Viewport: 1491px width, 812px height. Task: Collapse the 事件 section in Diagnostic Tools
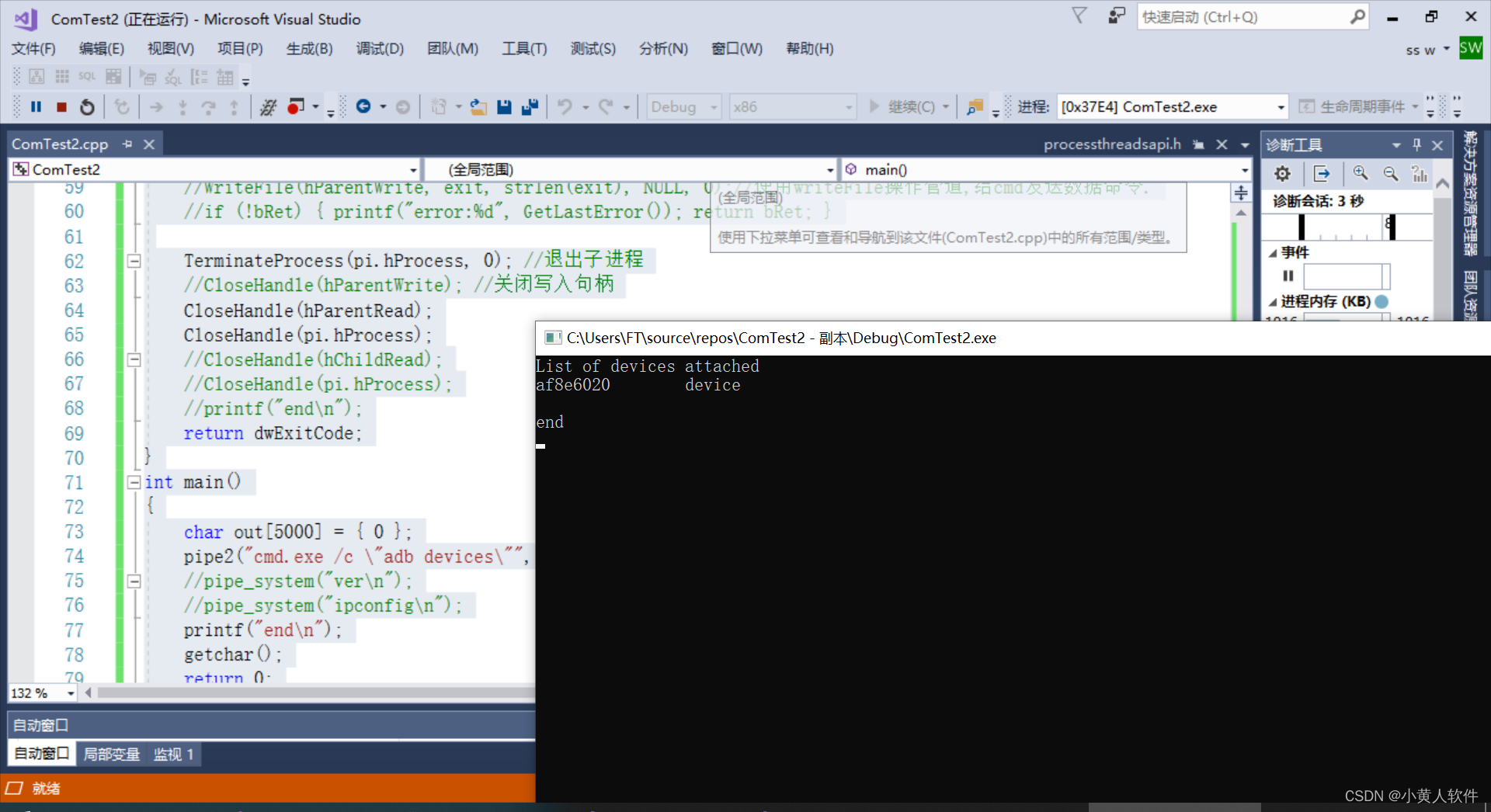pos(1274,253)
